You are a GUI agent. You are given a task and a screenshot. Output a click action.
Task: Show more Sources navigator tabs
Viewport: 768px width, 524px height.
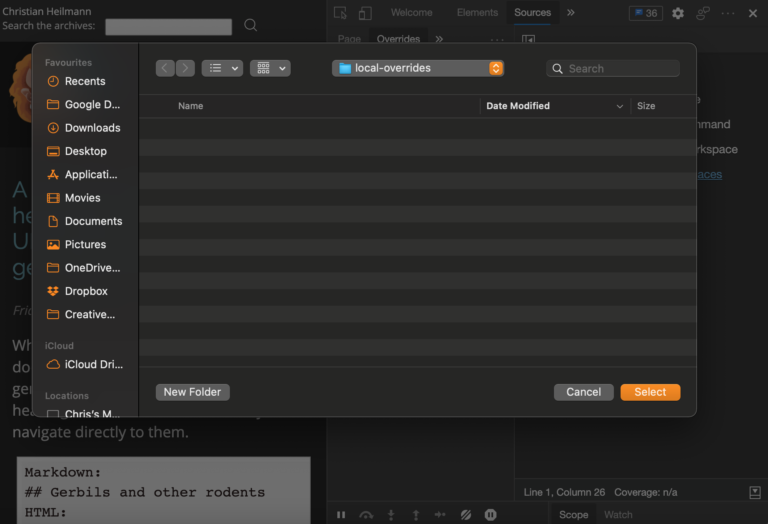[439, 39]
